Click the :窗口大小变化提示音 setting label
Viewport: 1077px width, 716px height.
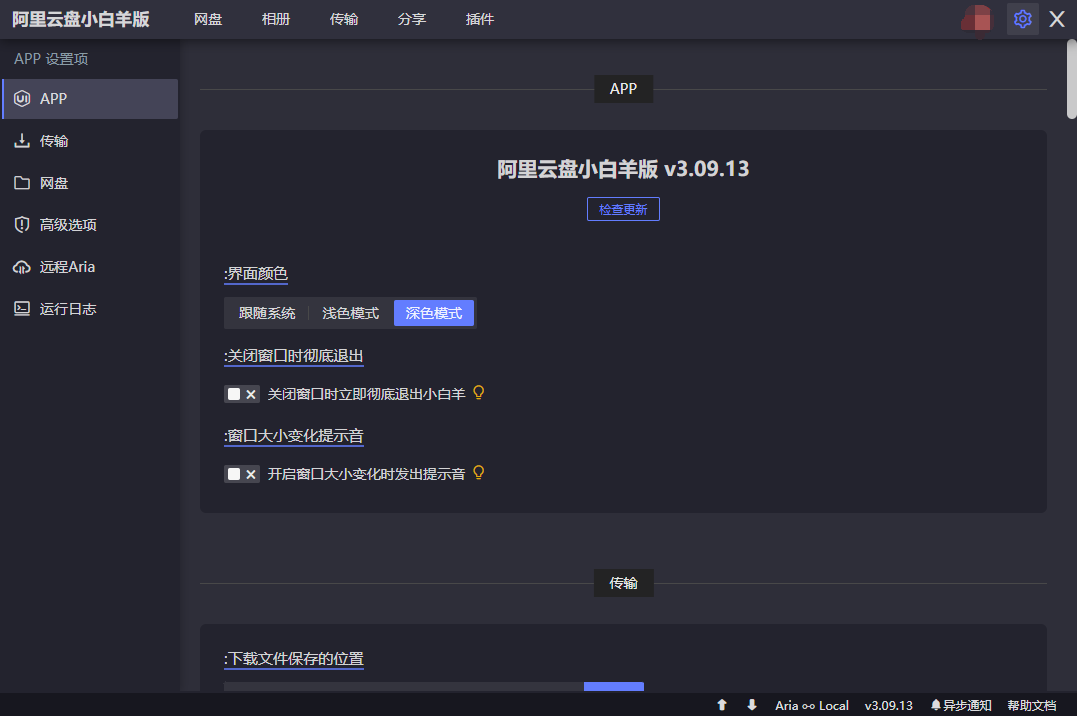[293, 436]
